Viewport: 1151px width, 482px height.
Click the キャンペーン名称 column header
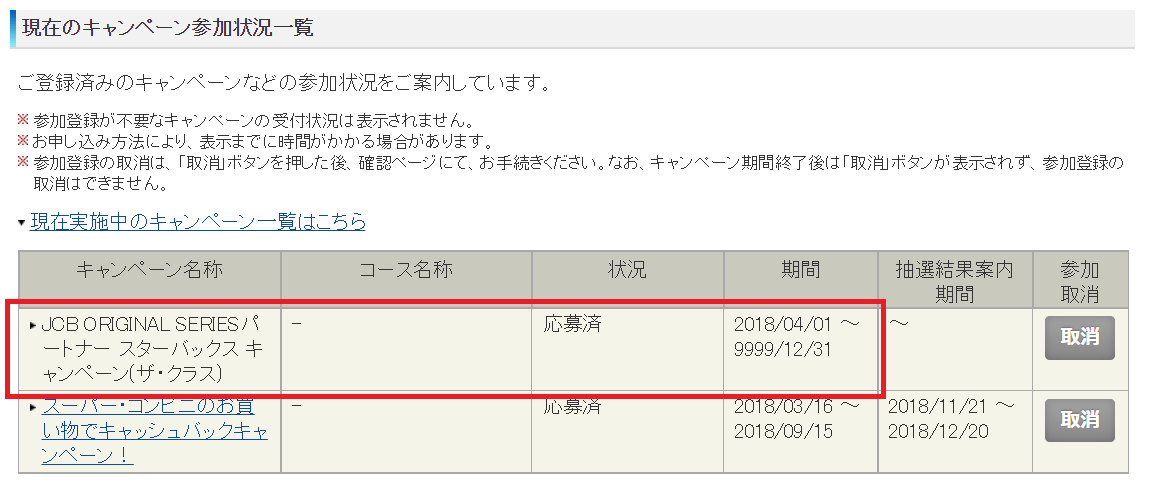[149, 270]
